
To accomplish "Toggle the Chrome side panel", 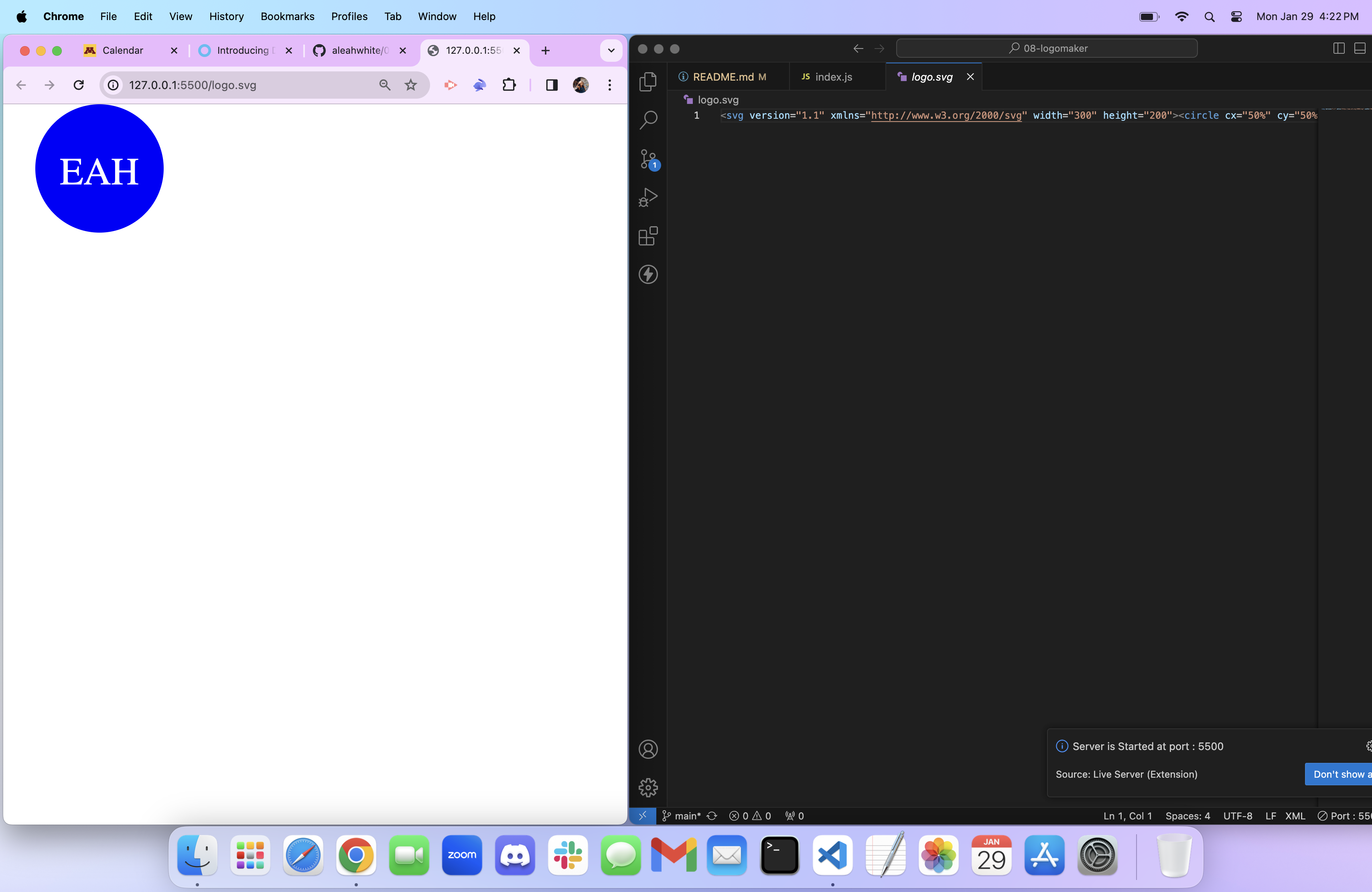I will pos(551,85).
